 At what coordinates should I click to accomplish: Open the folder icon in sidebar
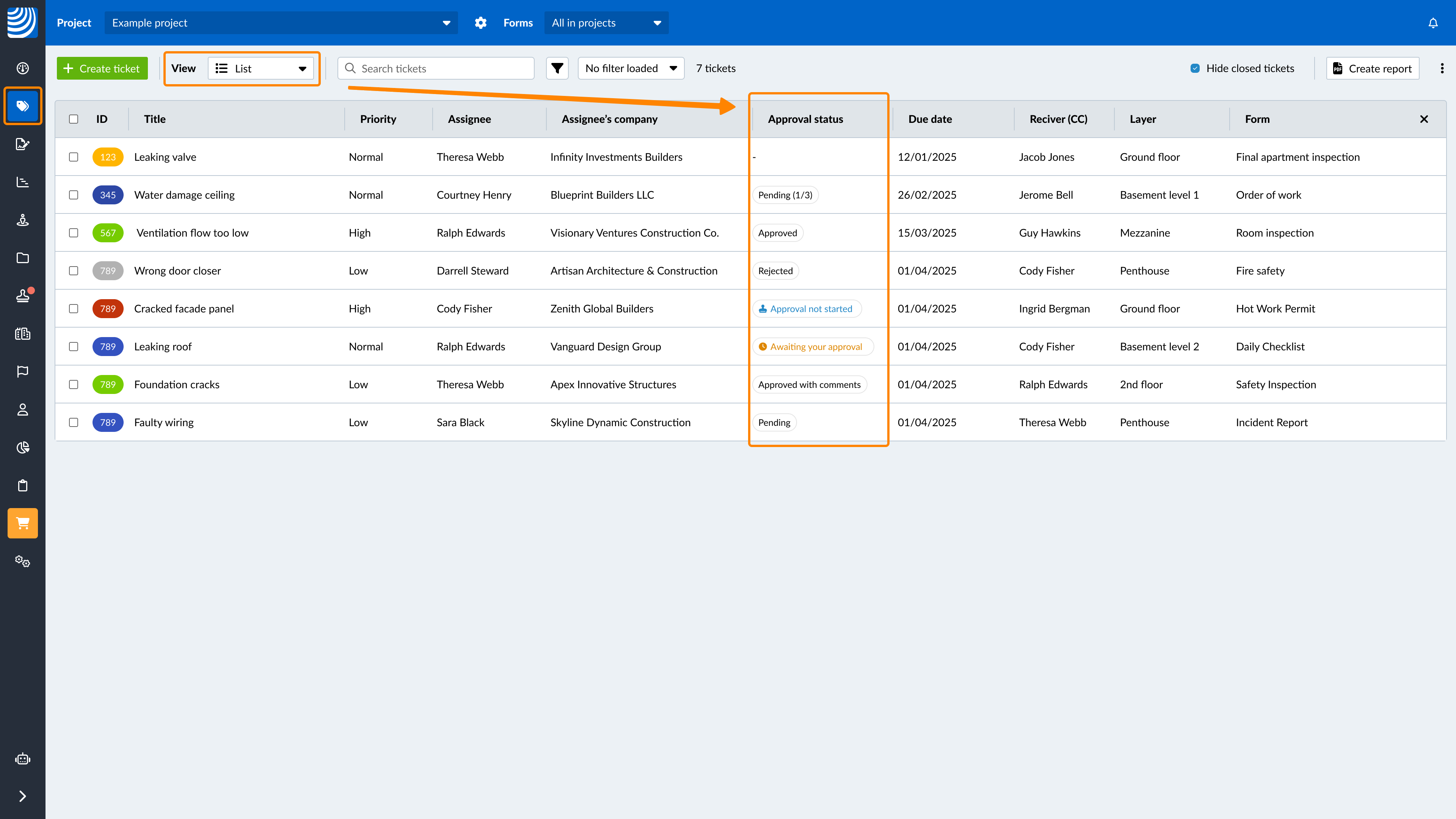tap(23, 258)
